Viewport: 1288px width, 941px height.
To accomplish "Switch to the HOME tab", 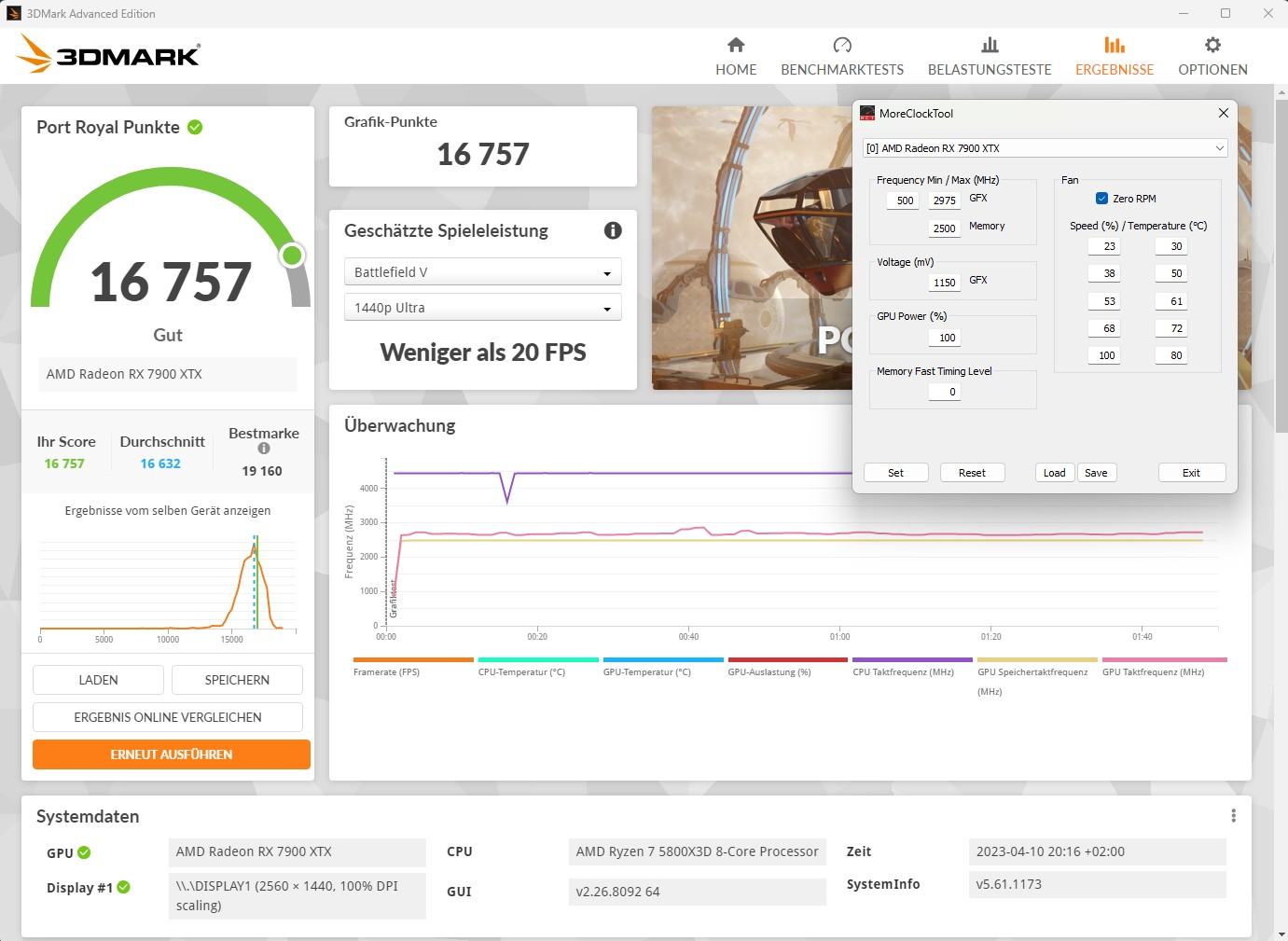I will (x=736, y=69).
